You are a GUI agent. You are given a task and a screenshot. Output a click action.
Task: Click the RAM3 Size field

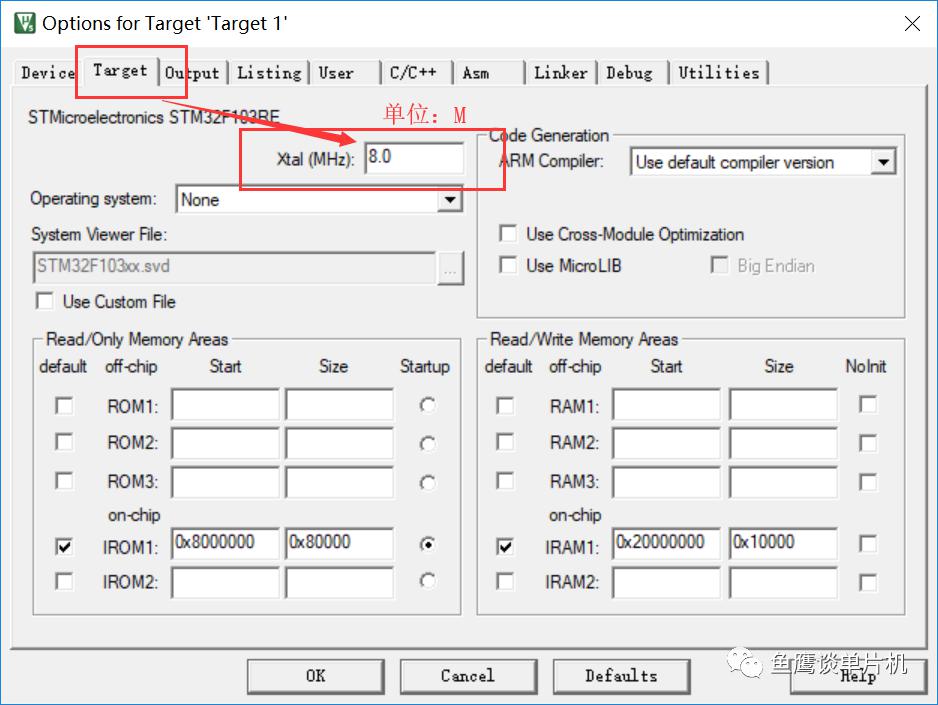783,482
